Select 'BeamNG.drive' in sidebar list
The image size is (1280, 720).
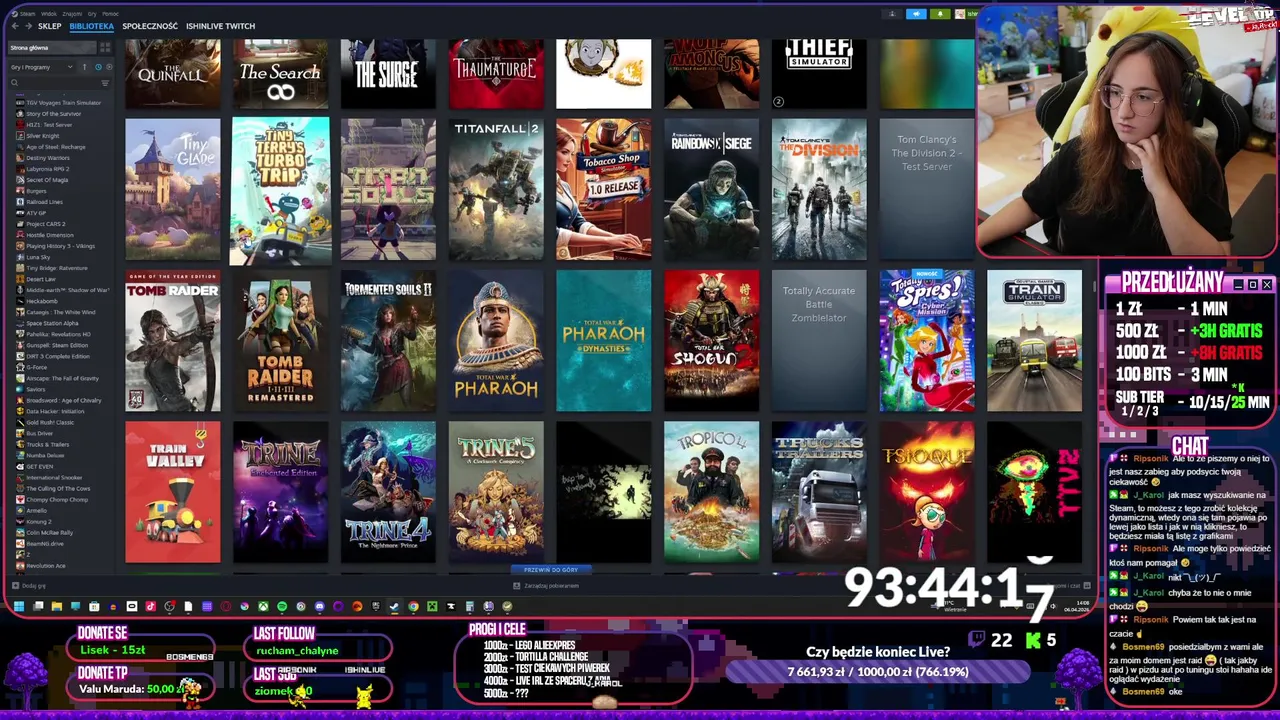tap(45, 543)
